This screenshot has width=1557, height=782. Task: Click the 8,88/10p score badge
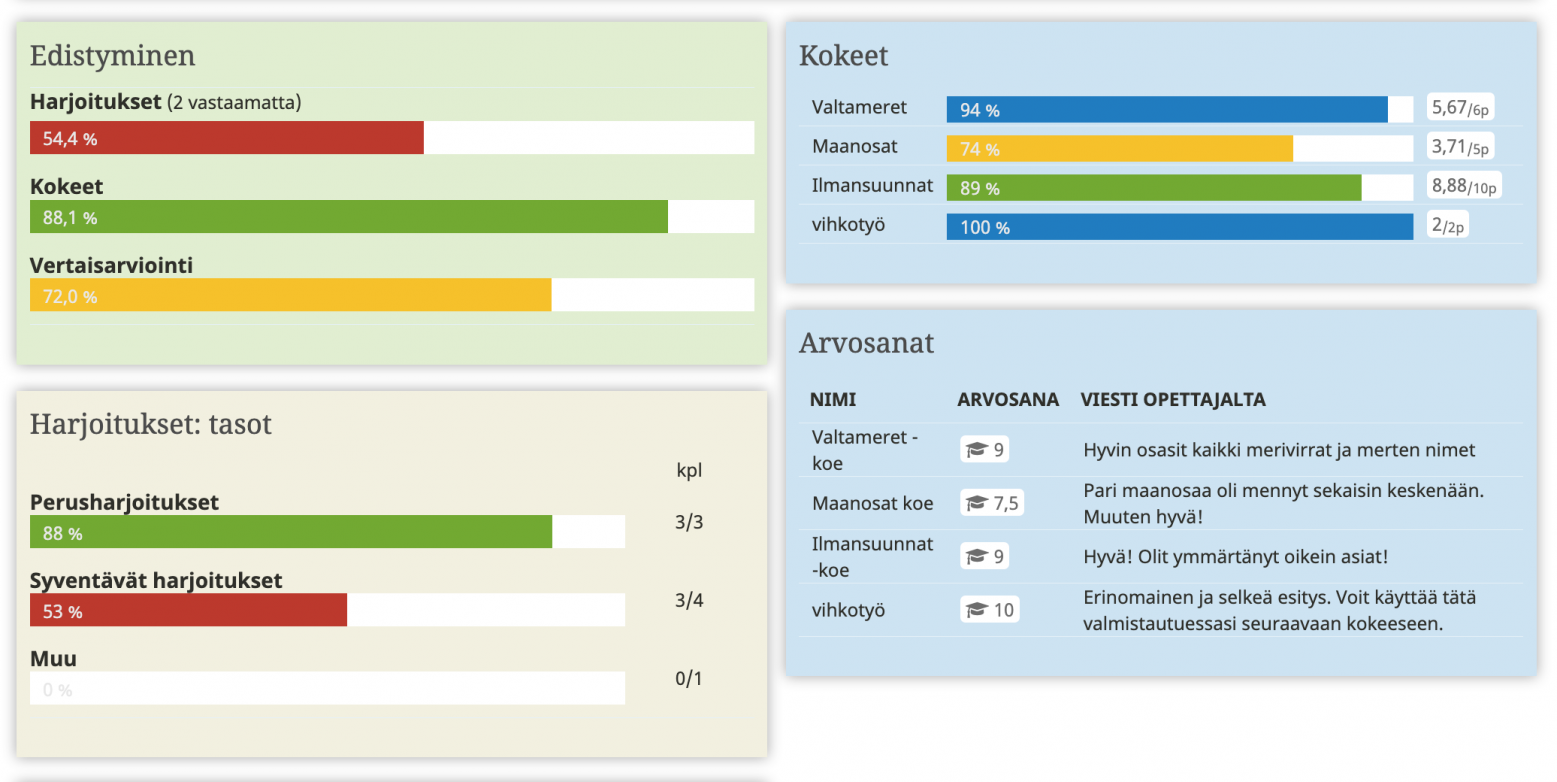pos(1465,186)
